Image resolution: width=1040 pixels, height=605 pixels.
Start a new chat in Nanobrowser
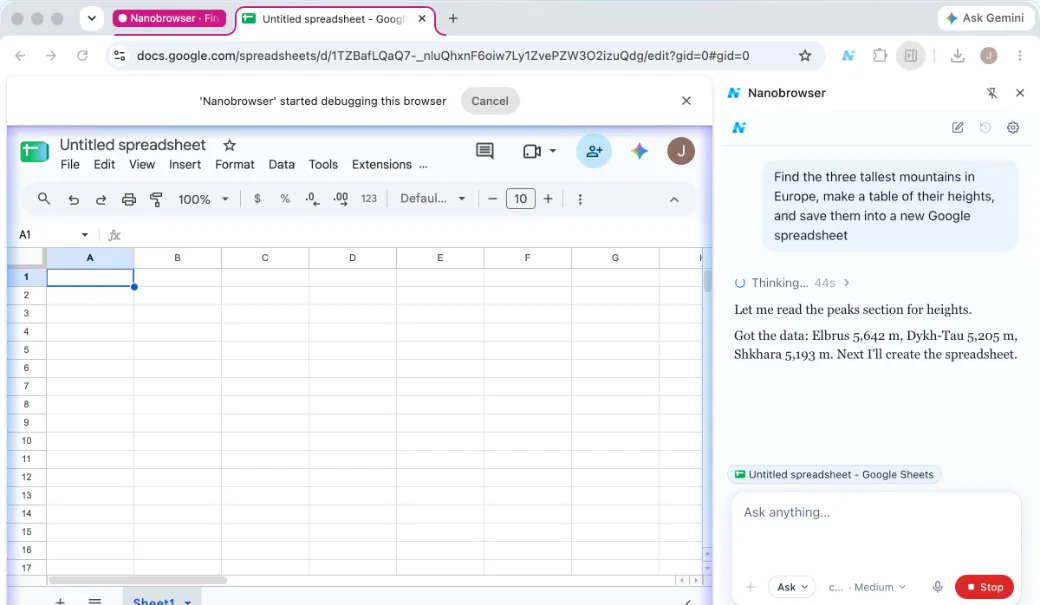(957, 127)
